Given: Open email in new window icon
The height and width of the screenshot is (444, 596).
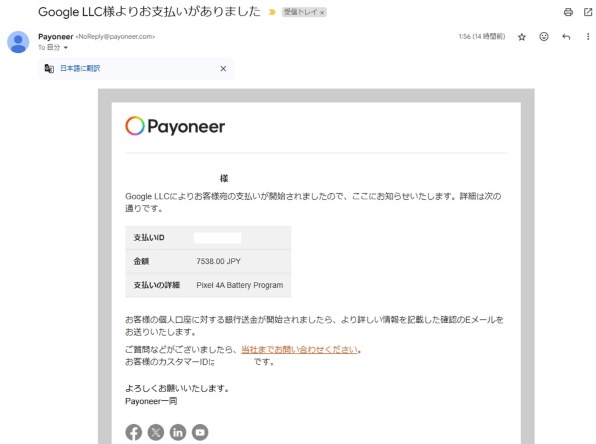Looking at the screenshot, I should click(x=588, y=12).
